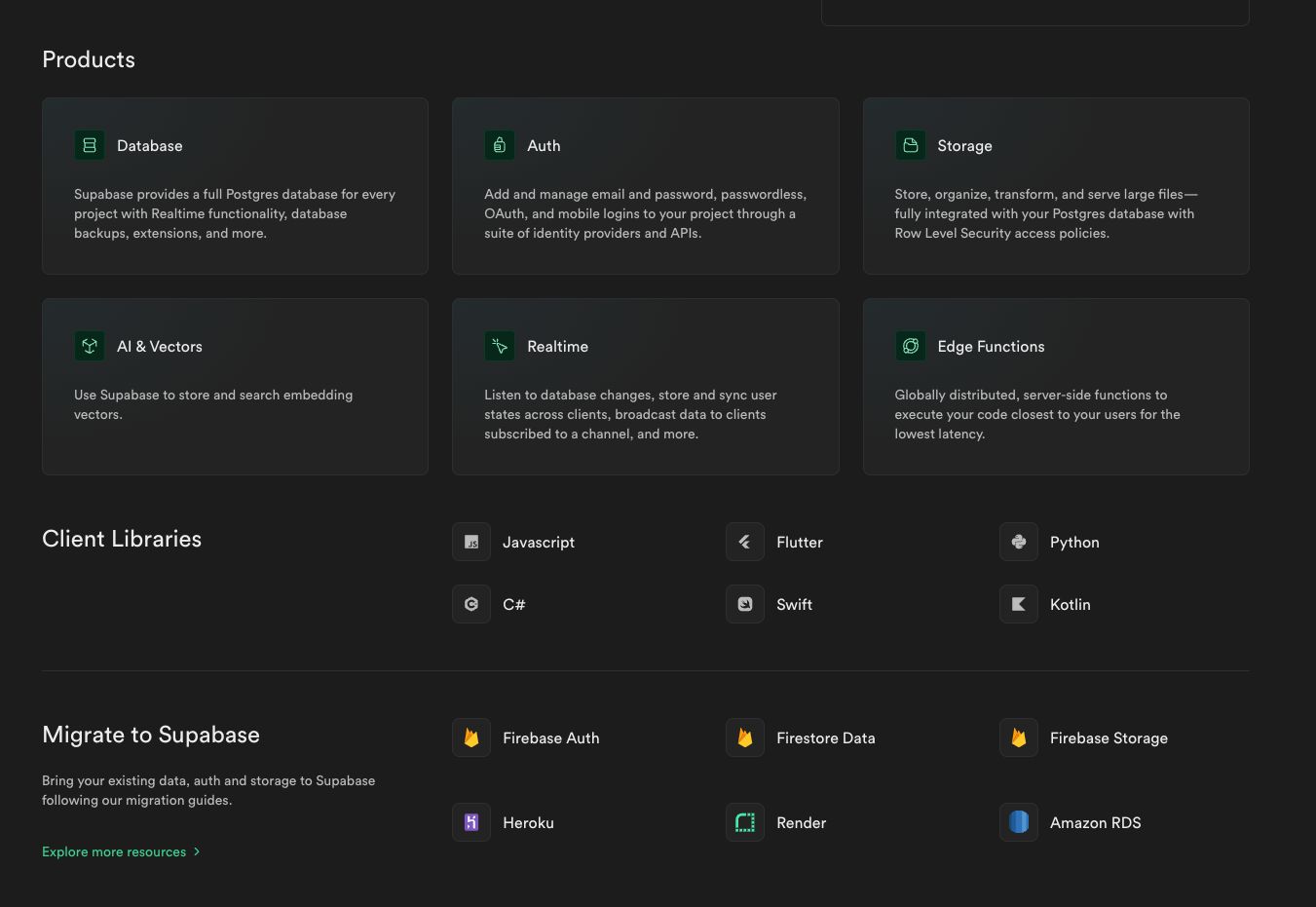The width and height of the screenshot is (1316, 907).
Task: Click the Auth card title
Action: pyautogui.click(x=544, y=145)
